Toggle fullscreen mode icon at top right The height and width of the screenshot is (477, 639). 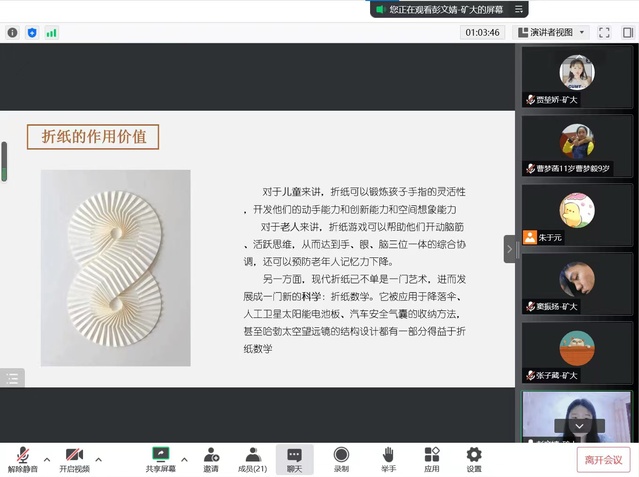(604, 32)
